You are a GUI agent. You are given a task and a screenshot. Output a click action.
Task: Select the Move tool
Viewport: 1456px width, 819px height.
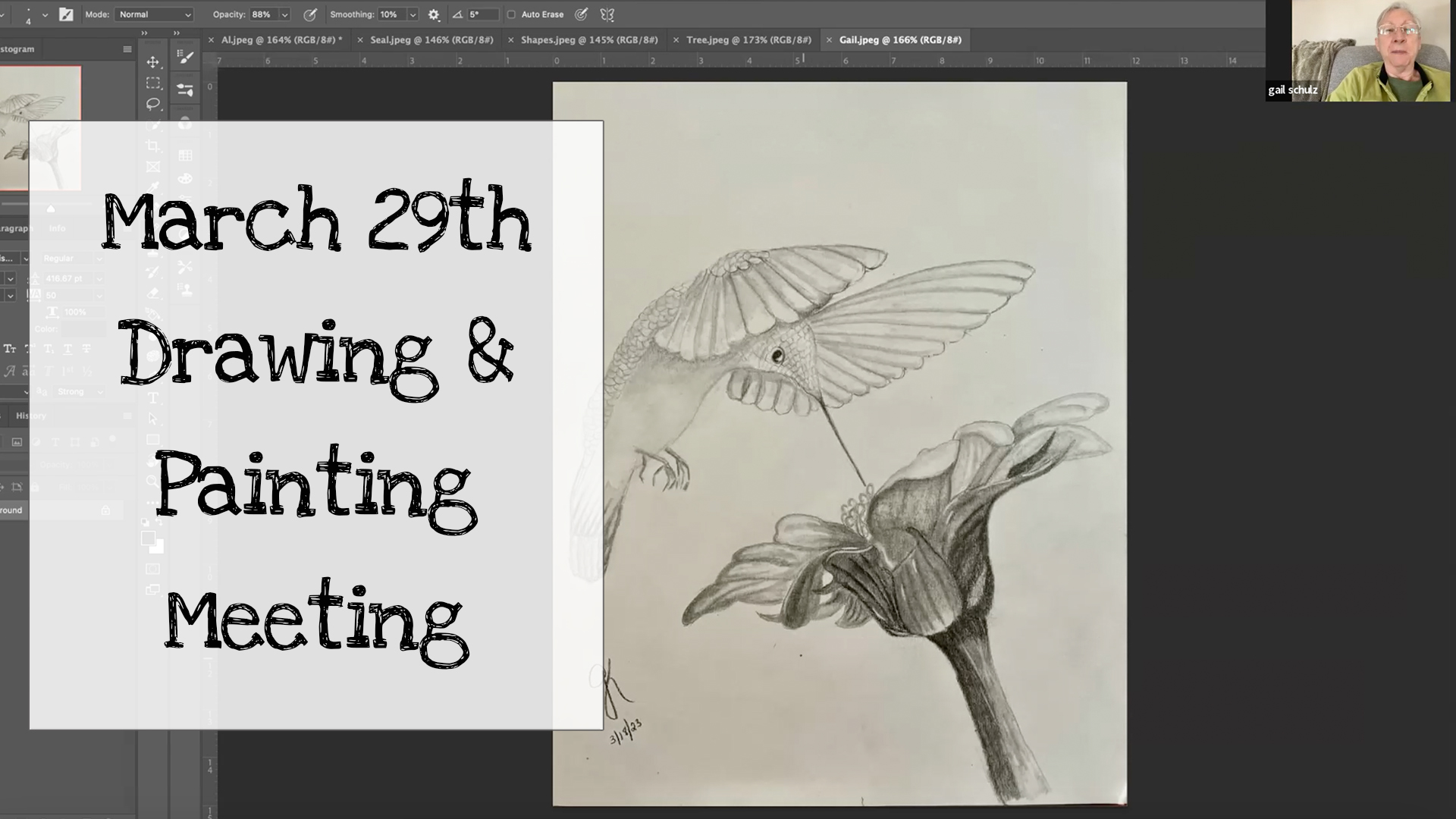pos(153,62)
